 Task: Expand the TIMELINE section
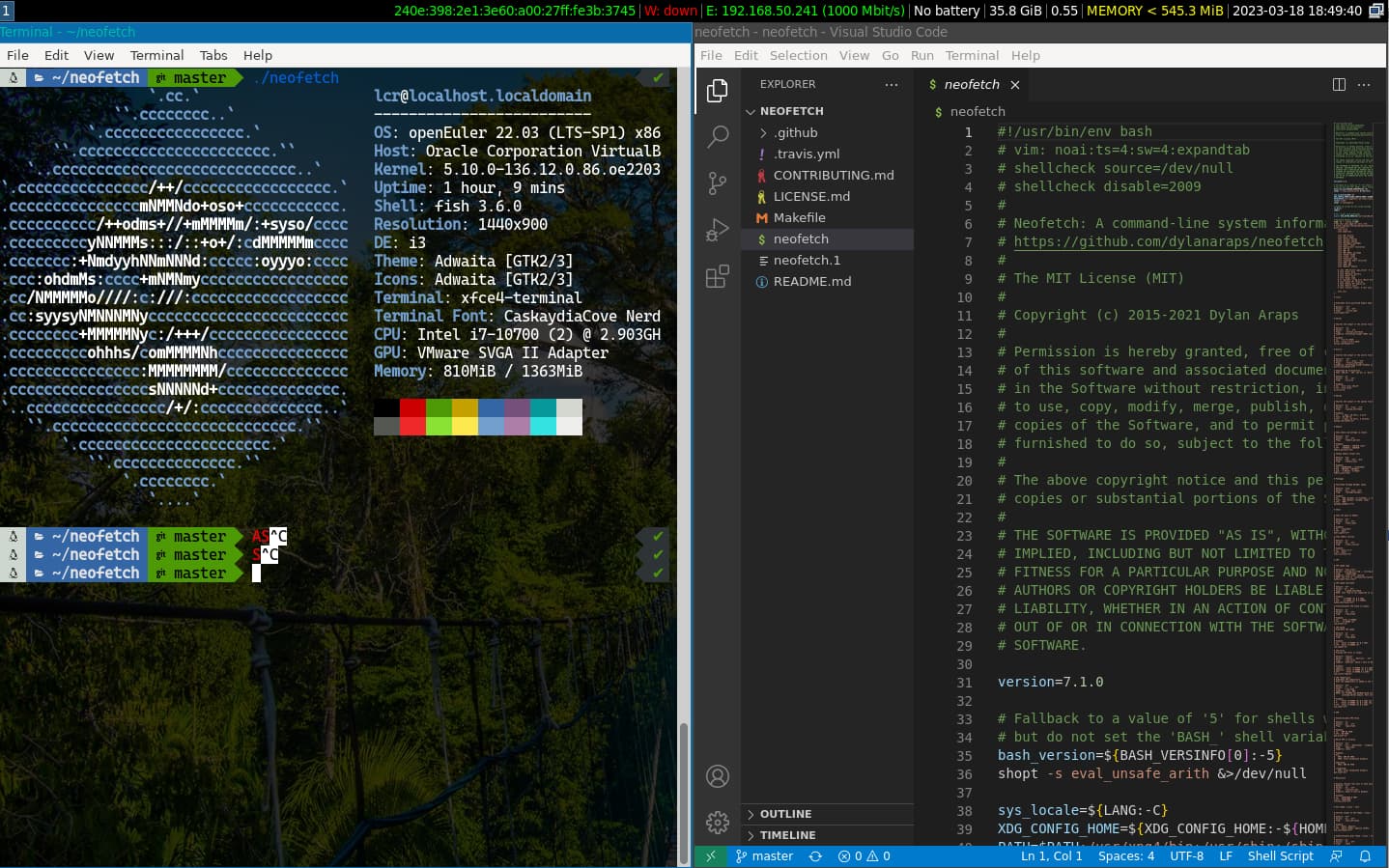pyautogui.click(x=787, y=835)
